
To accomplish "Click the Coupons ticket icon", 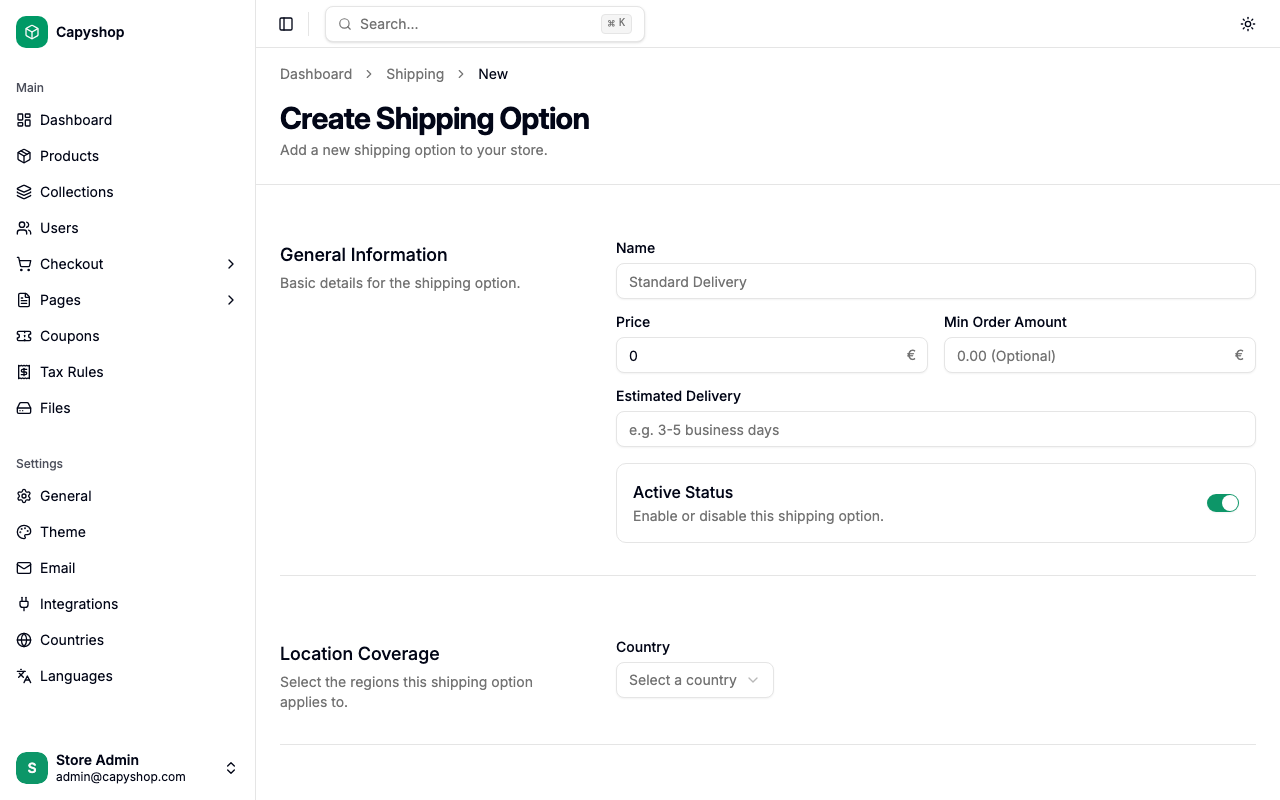I will [x=24, y=336].
